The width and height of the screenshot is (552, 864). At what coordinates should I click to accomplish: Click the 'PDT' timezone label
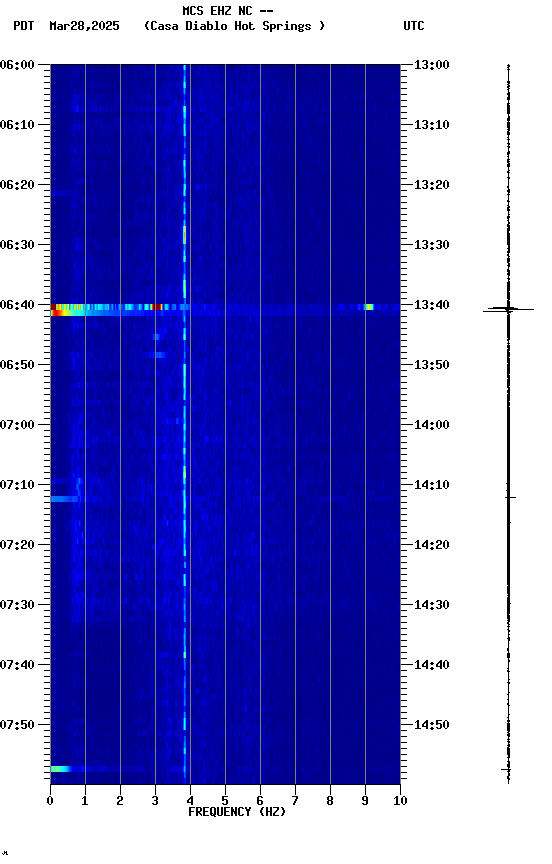pyautogui.click(x=24, y=26)
